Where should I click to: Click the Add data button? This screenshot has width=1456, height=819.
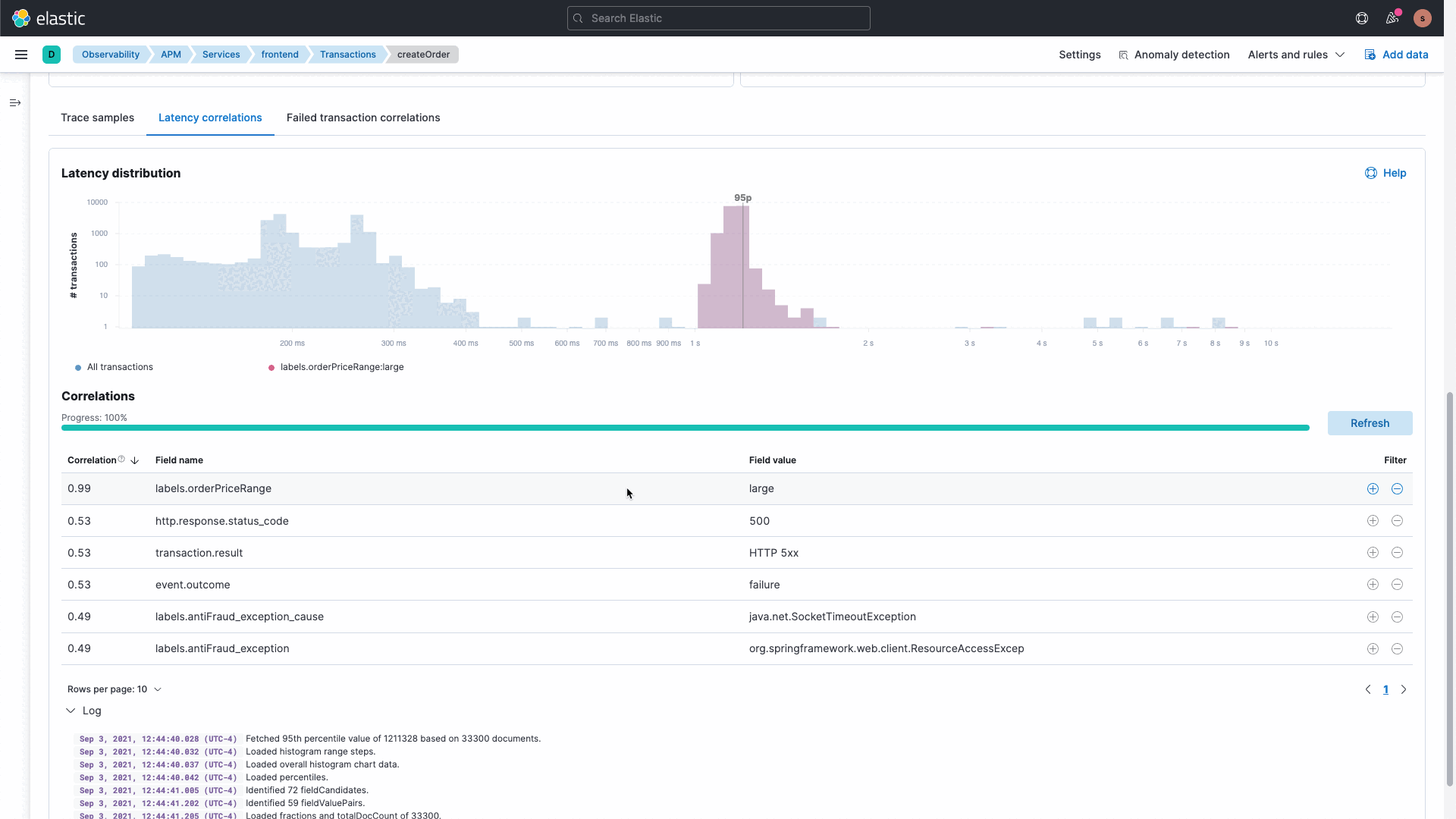tap(1397, 54)
